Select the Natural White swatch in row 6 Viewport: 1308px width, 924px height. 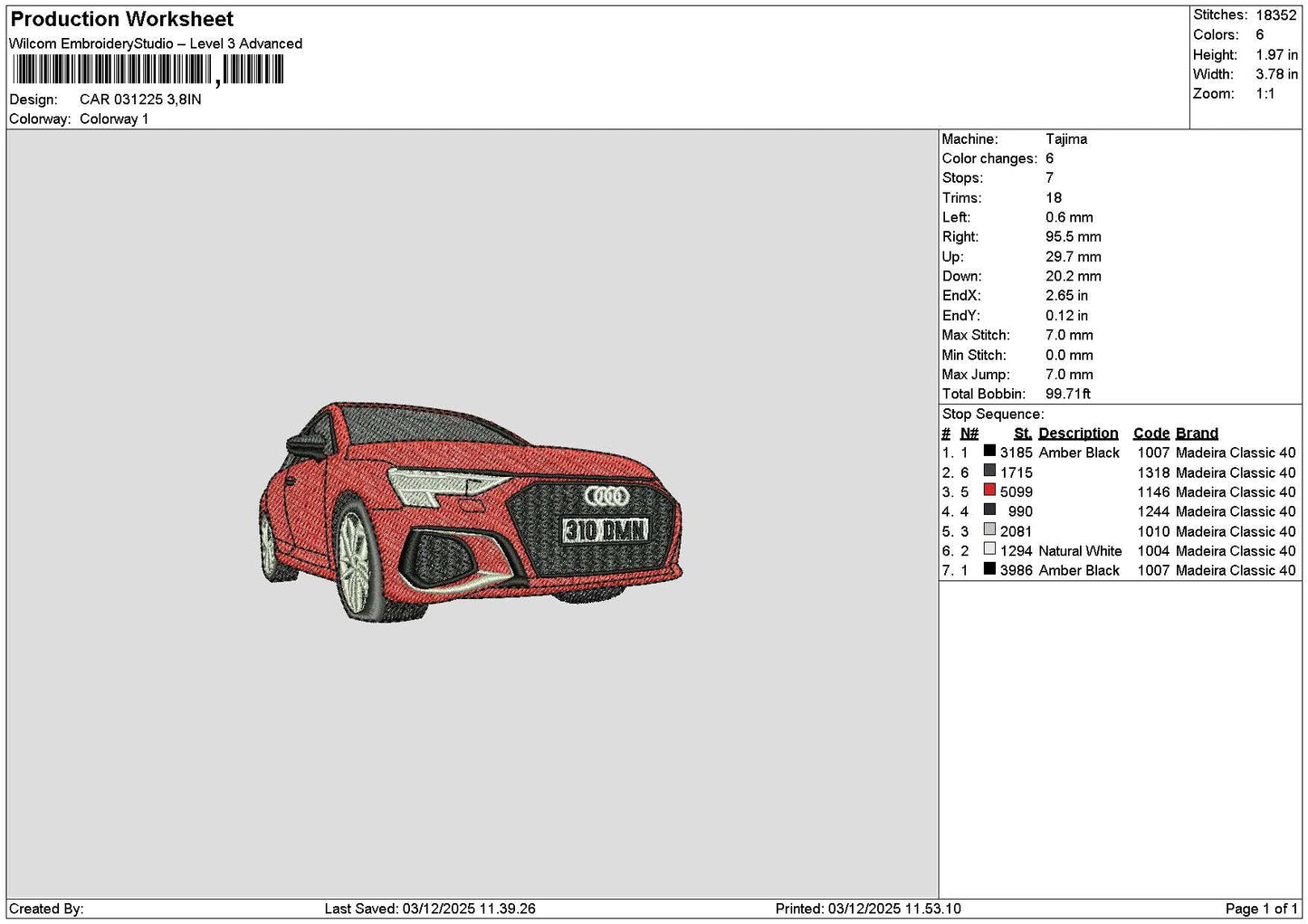click(989, 550)
